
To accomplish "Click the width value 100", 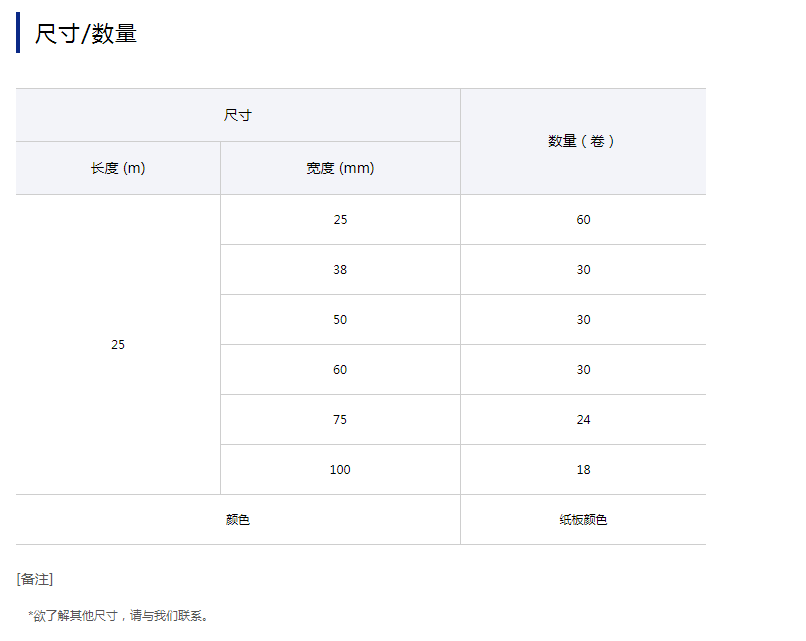I will (340, 469).
